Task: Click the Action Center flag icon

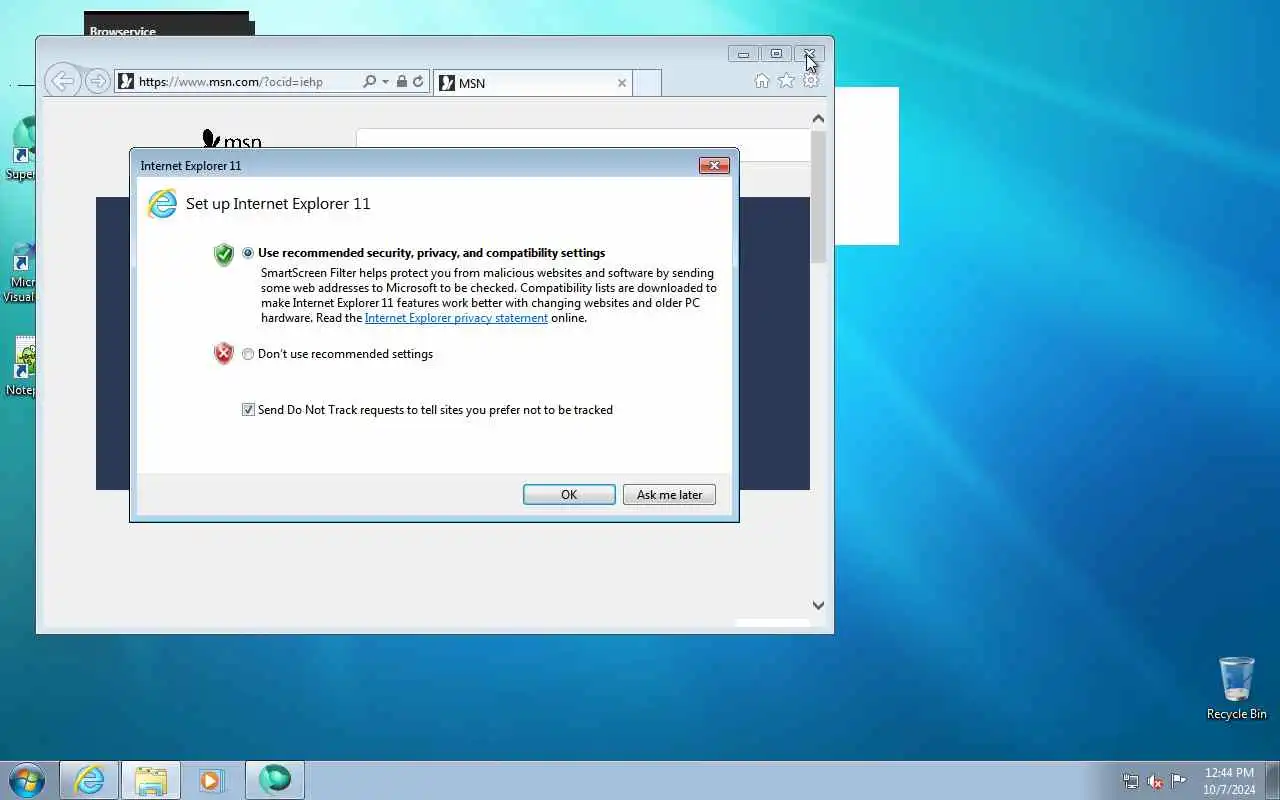Action: point(1179,781)
